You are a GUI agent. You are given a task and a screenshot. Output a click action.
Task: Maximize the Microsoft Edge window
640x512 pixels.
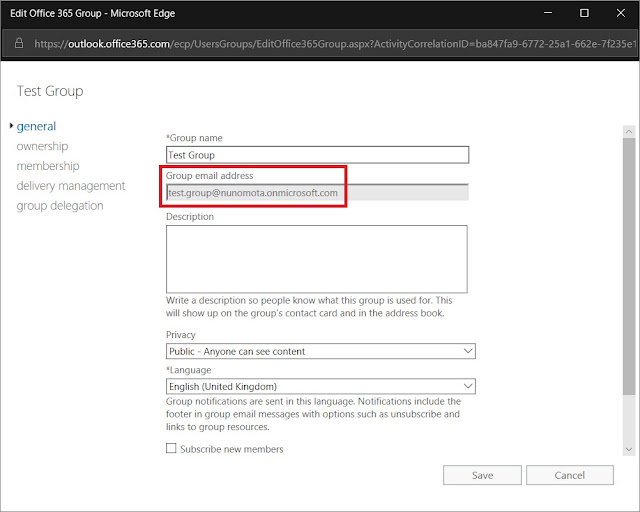click(x=584, y=13)
